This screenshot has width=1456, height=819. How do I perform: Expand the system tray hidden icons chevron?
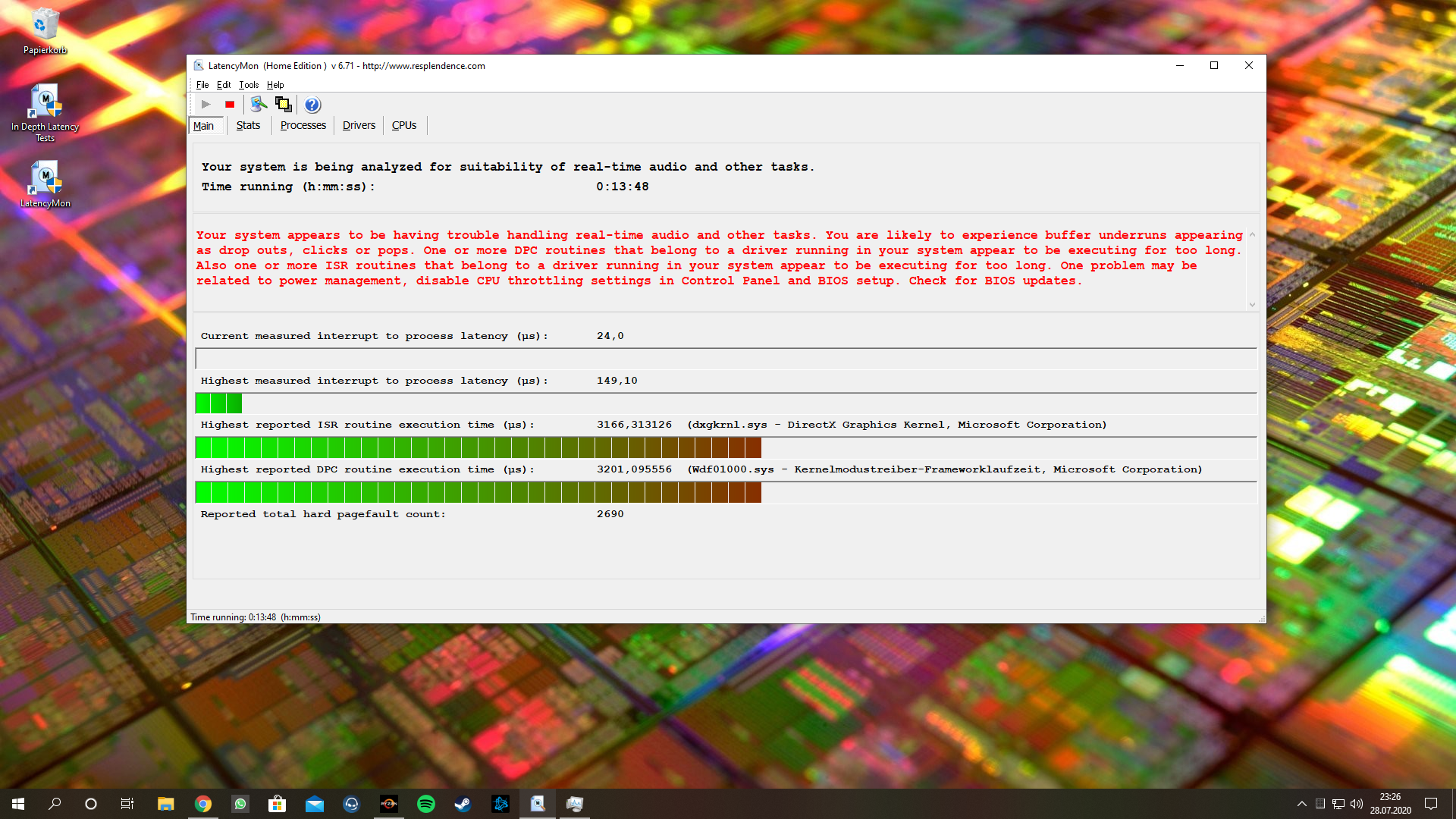pos(1301,804)
